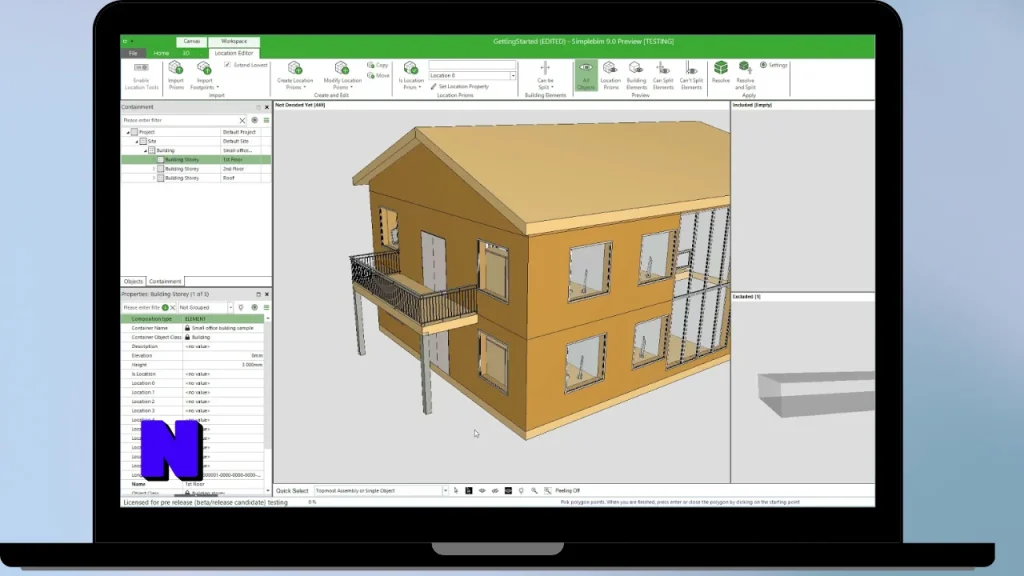
Task: Click the Resolve button
Action: (x=720, y=72)
